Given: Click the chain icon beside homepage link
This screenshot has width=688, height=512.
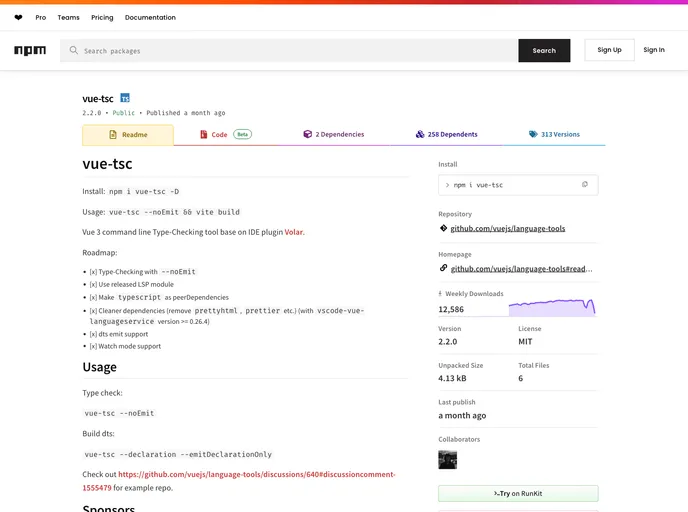Looking at the screenshot, I should click(443, 268).
